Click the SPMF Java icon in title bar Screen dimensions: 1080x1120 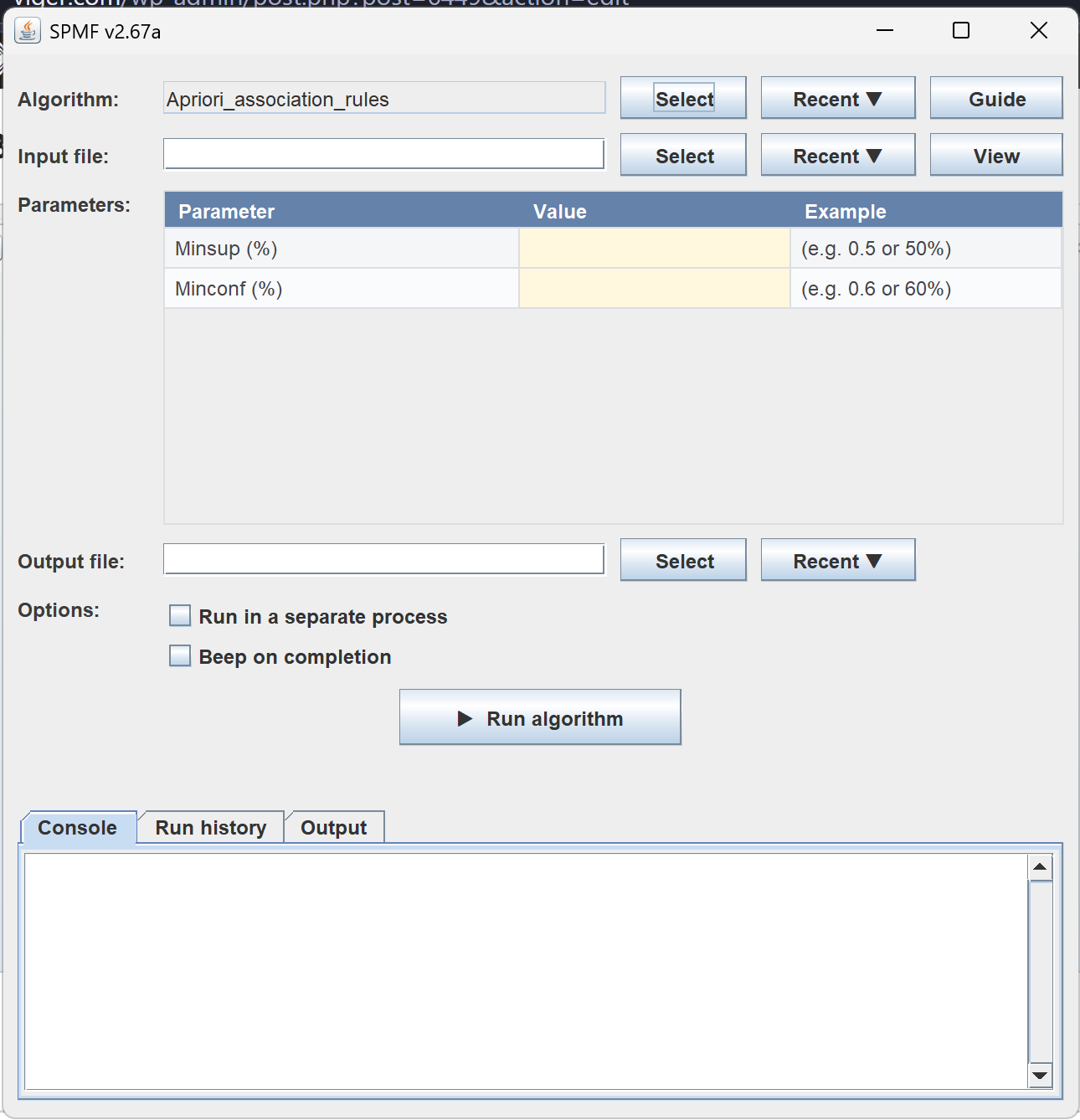28,31
